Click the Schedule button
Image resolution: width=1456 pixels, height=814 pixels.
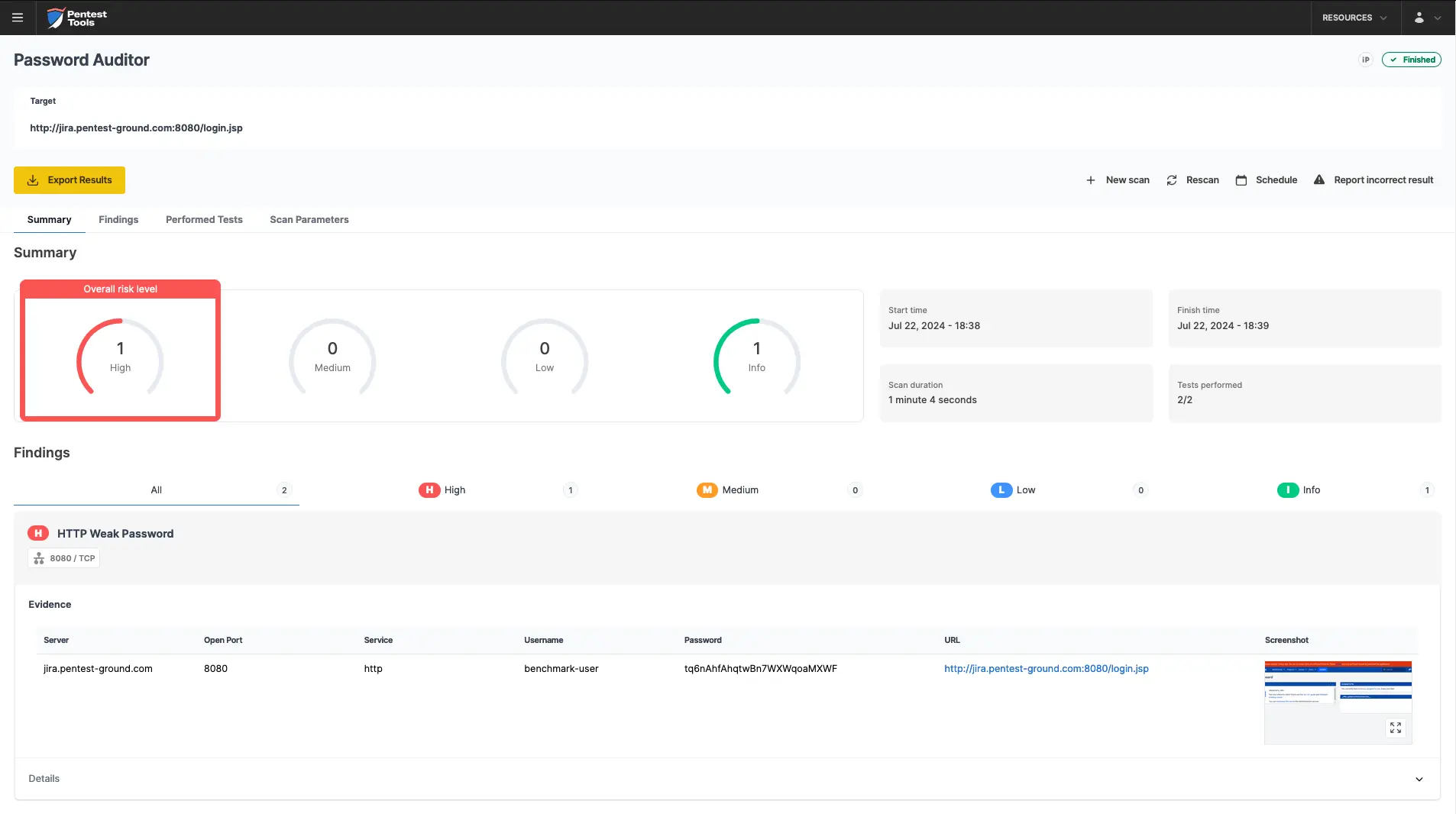point(1267,180)
